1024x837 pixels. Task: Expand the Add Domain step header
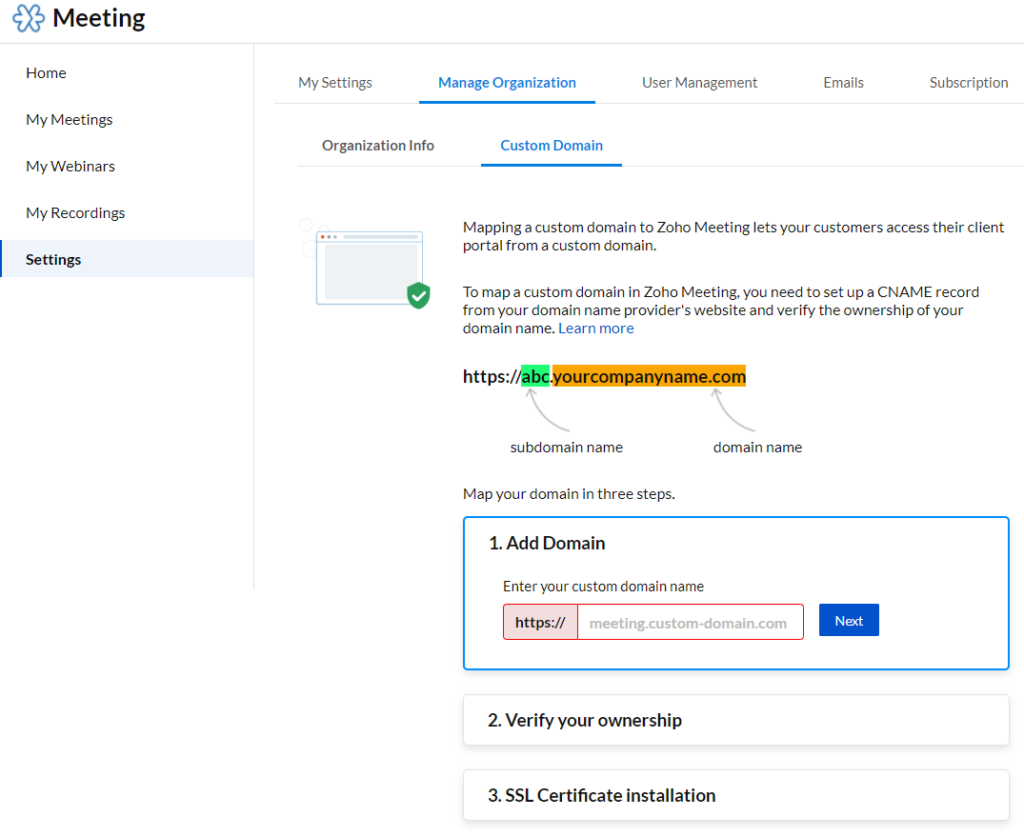coord(547,543)
